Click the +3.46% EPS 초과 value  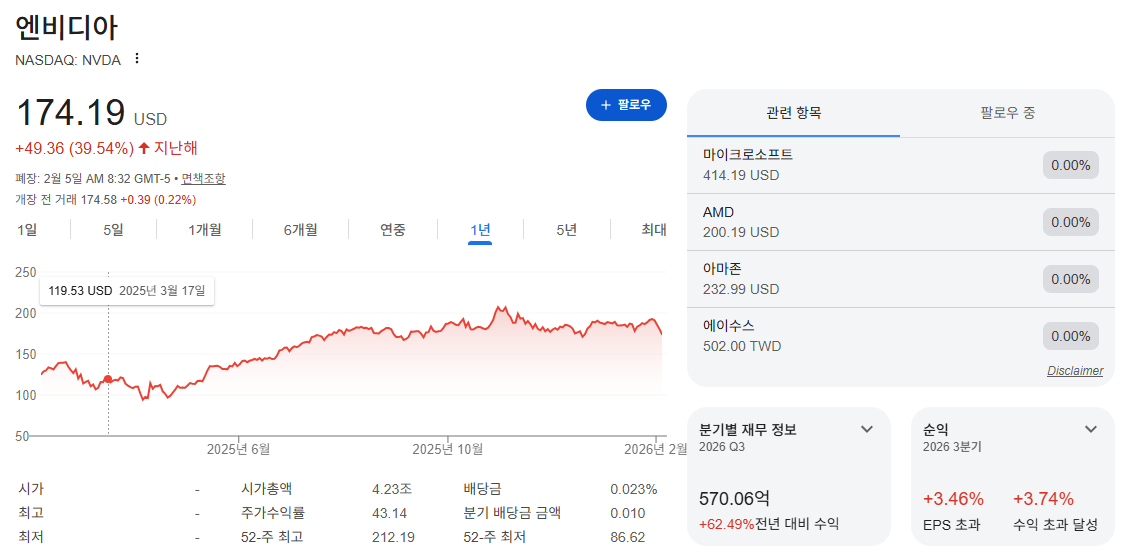[953, 498]
